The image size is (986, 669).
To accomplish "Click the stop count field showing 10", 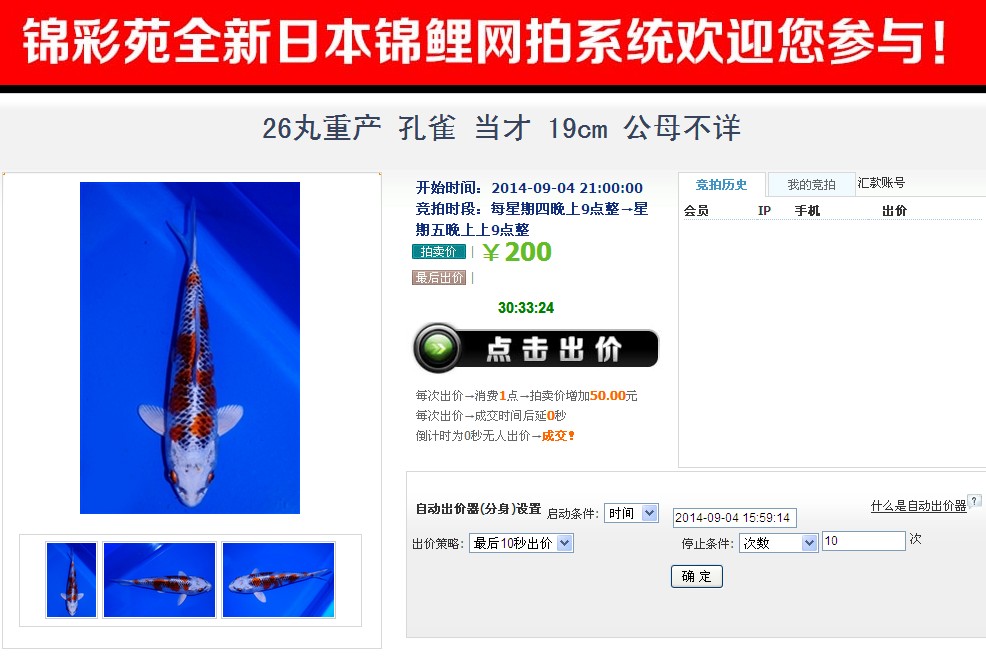I will 863,541.
